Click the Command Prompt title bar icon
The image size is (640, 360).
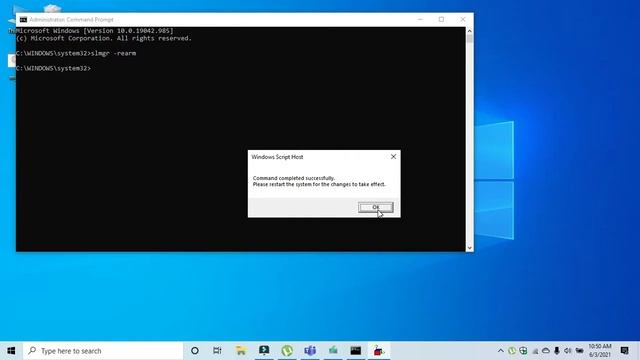pyautogui.click(x=23, y=20)
